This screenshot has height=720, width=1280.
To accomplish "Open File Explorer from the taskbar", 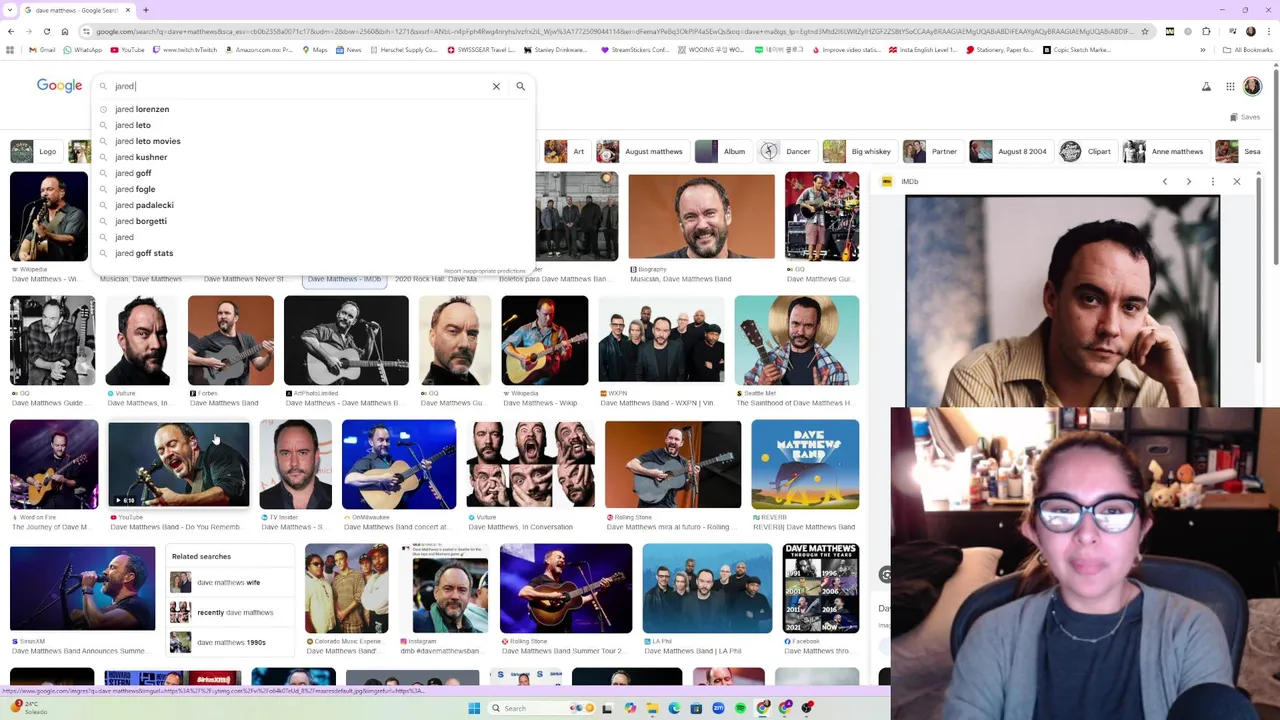I will pyautogui.click(x=652, y=708).
